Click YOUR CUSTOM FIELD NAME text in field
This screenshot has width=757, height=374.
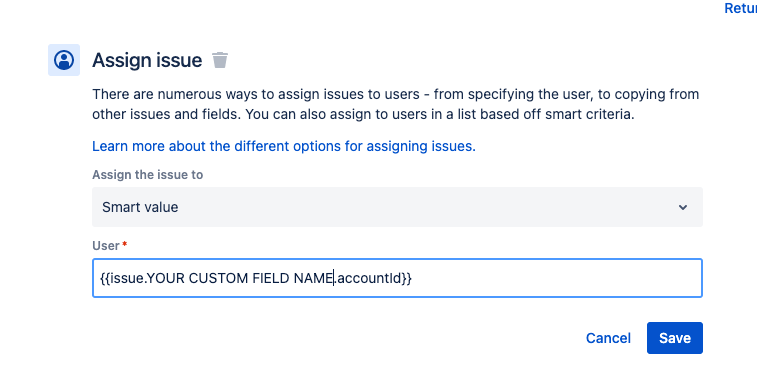(239, 278)
